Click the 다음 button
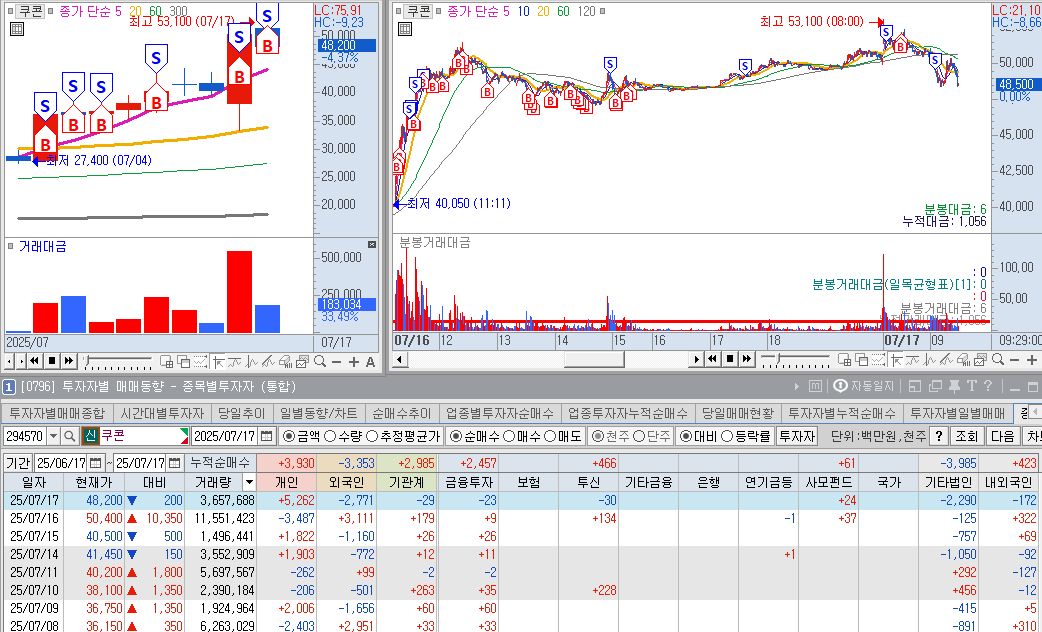Image resolution: width=1042 pixels, height=632 pixels. pos(1002,437)
